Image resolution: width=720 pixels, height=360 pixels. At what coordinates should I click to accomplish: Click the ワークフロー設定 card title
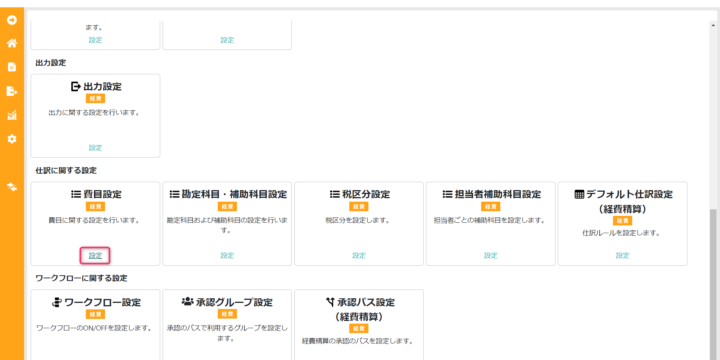click(103, 303)
